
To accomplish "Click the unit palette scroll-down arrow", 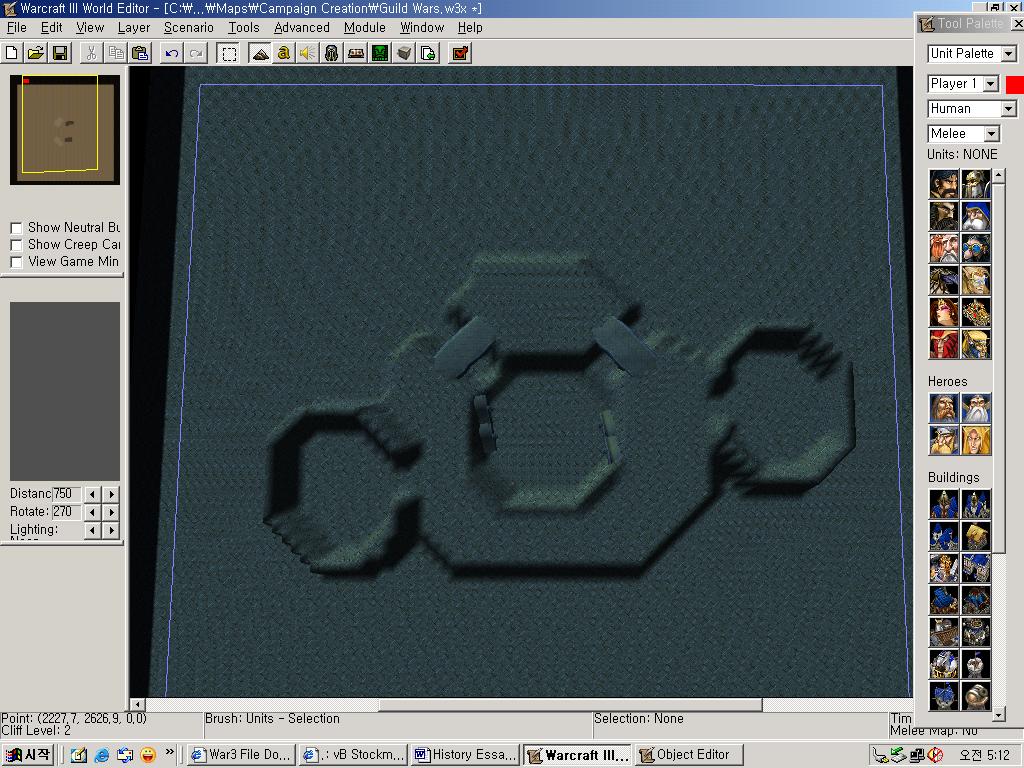I will (999, 715).
